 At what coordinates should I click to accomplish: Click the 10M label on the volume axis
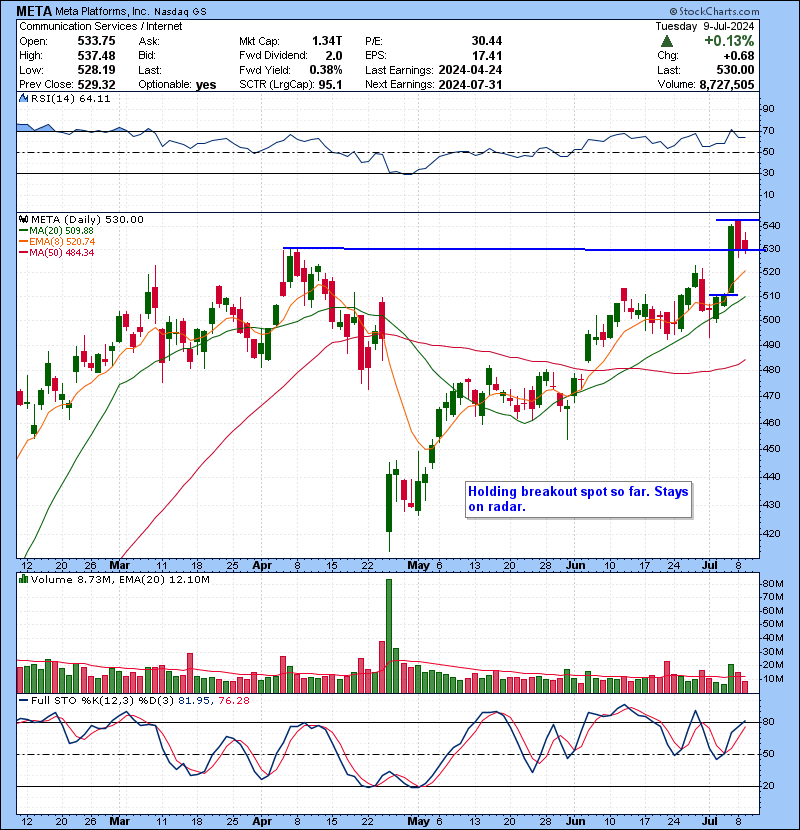(x=773, y=679)
